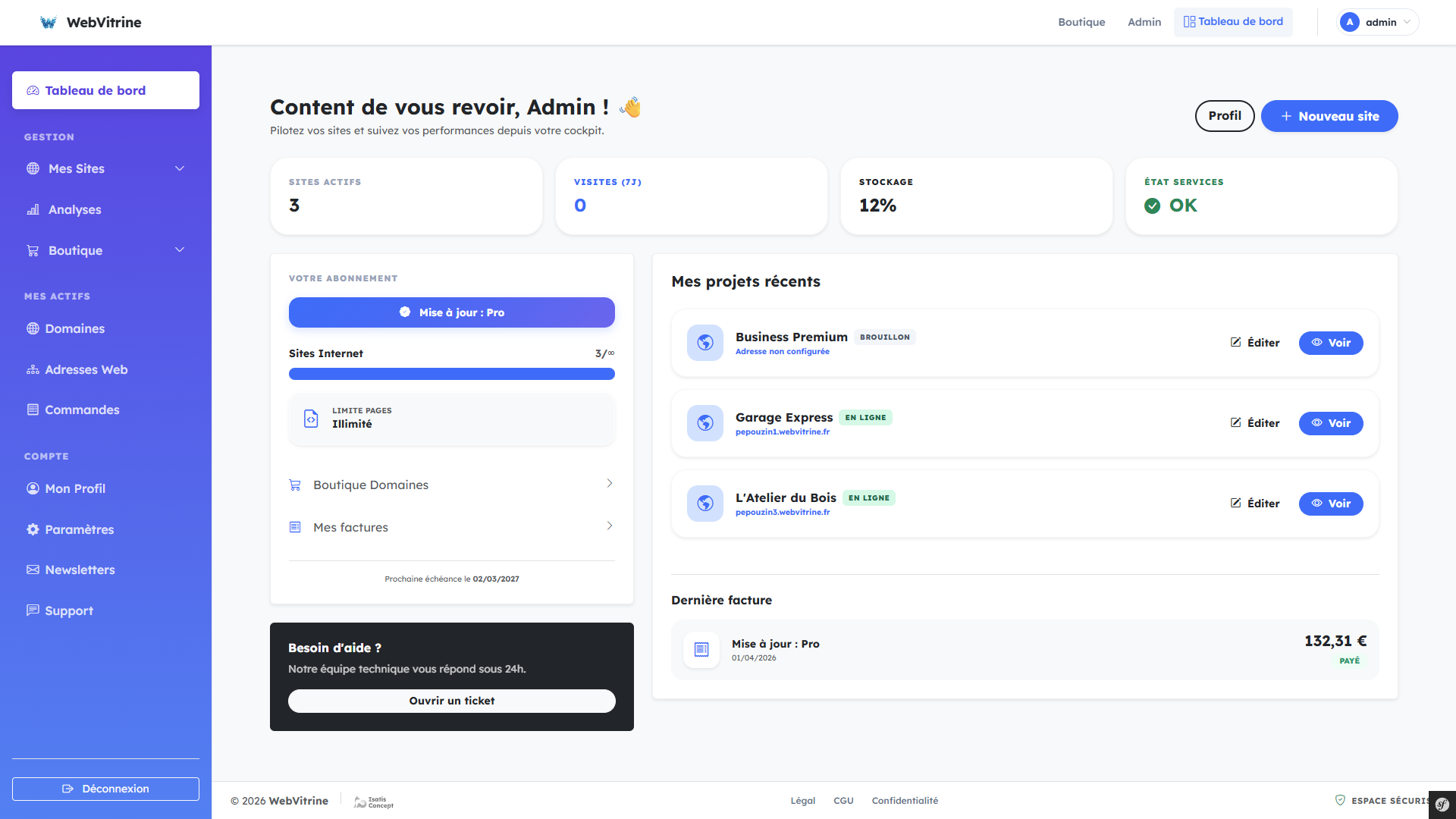Click the Nouveau site button
Screen dimensions: 1456x819
click(x=1329, y=116)
